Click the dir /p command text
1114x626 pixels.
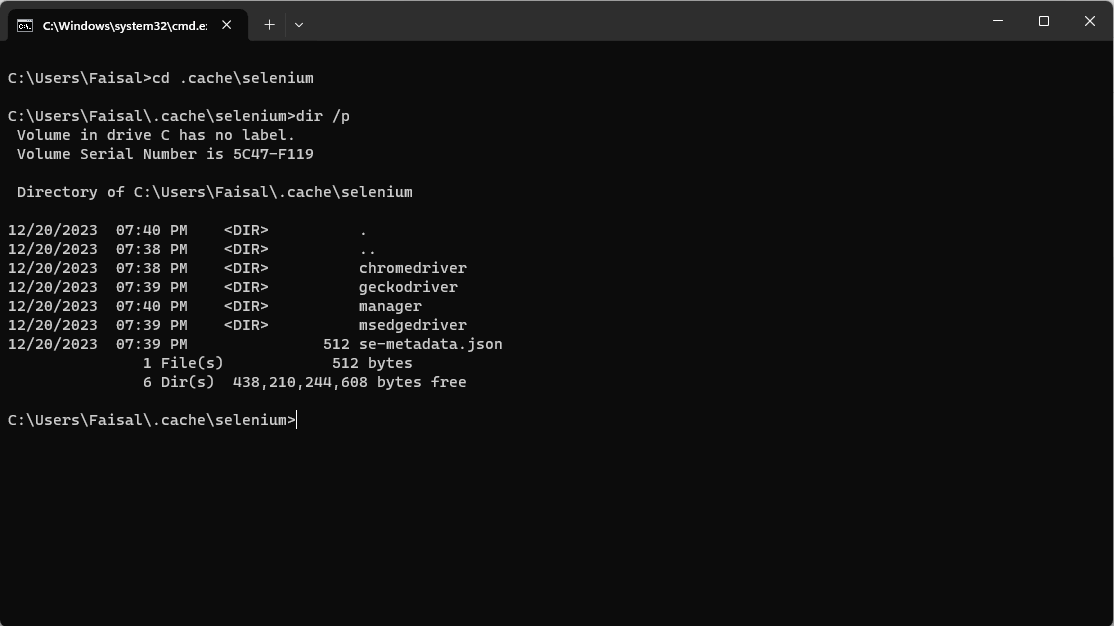coord(323,115)
